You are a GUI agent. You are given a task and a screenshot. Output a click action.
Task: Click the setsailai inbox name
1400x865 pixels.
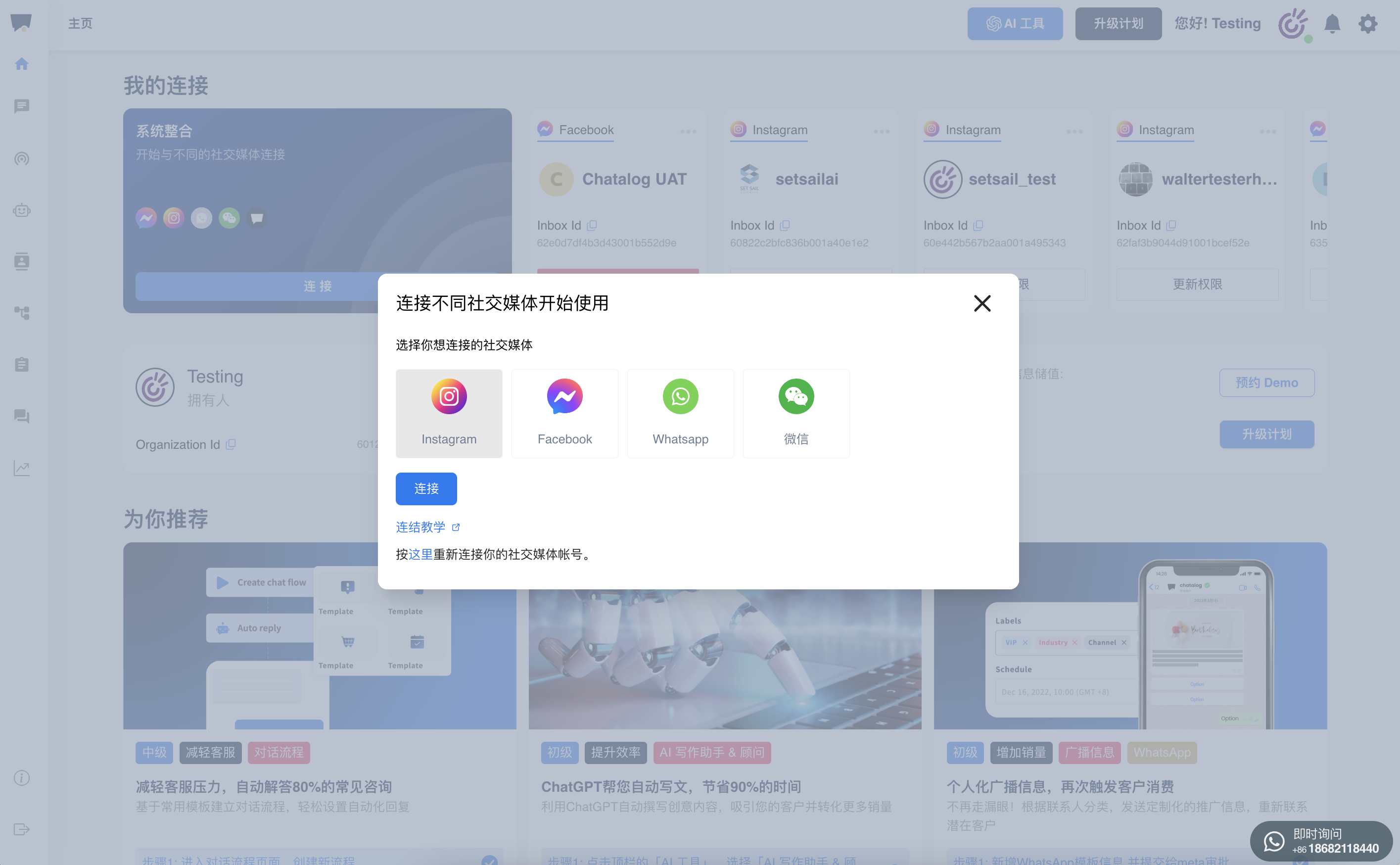click(x=806, y=179)
